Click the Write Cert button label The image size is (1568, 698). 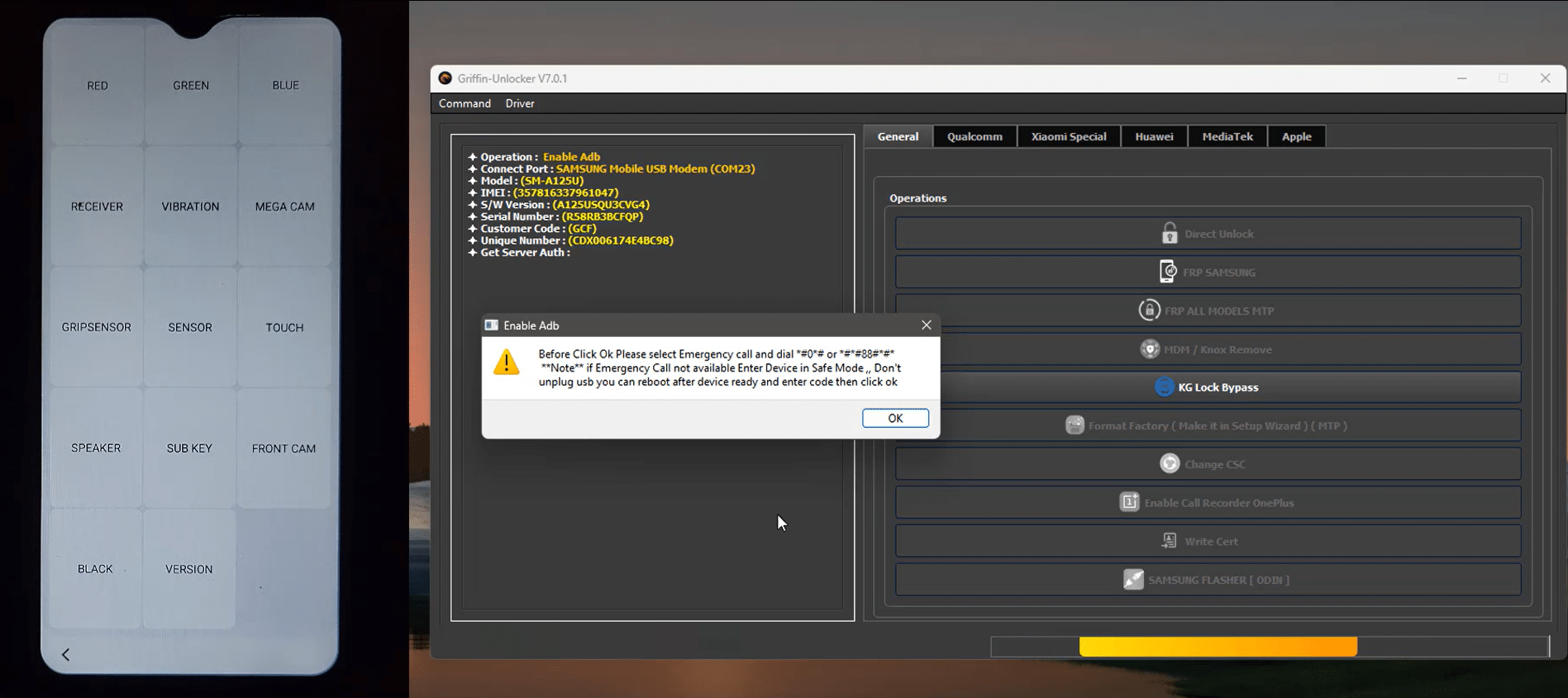tap(1211, 541)
